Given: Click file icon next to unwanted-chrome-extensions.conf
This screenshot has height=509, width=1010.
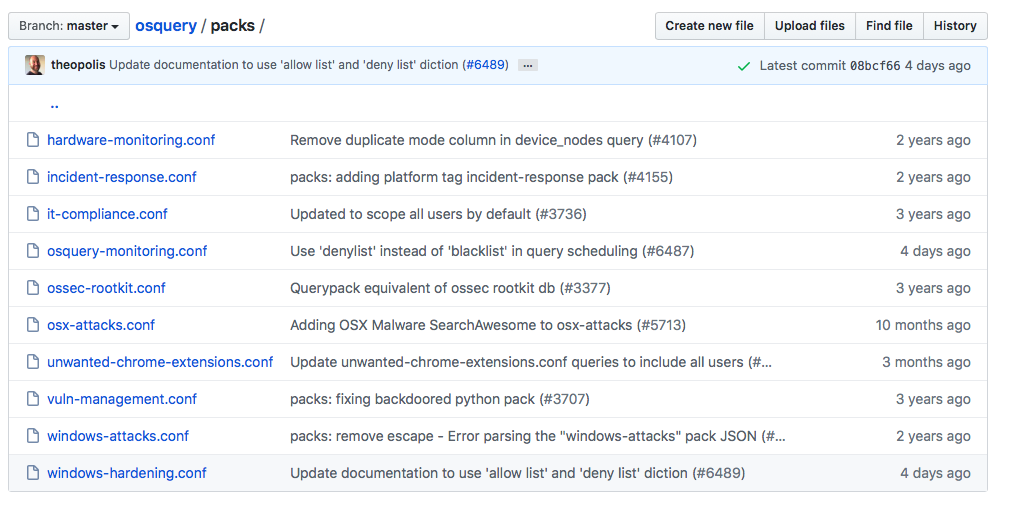Looking at the screenshot, I should pos(33,362).
